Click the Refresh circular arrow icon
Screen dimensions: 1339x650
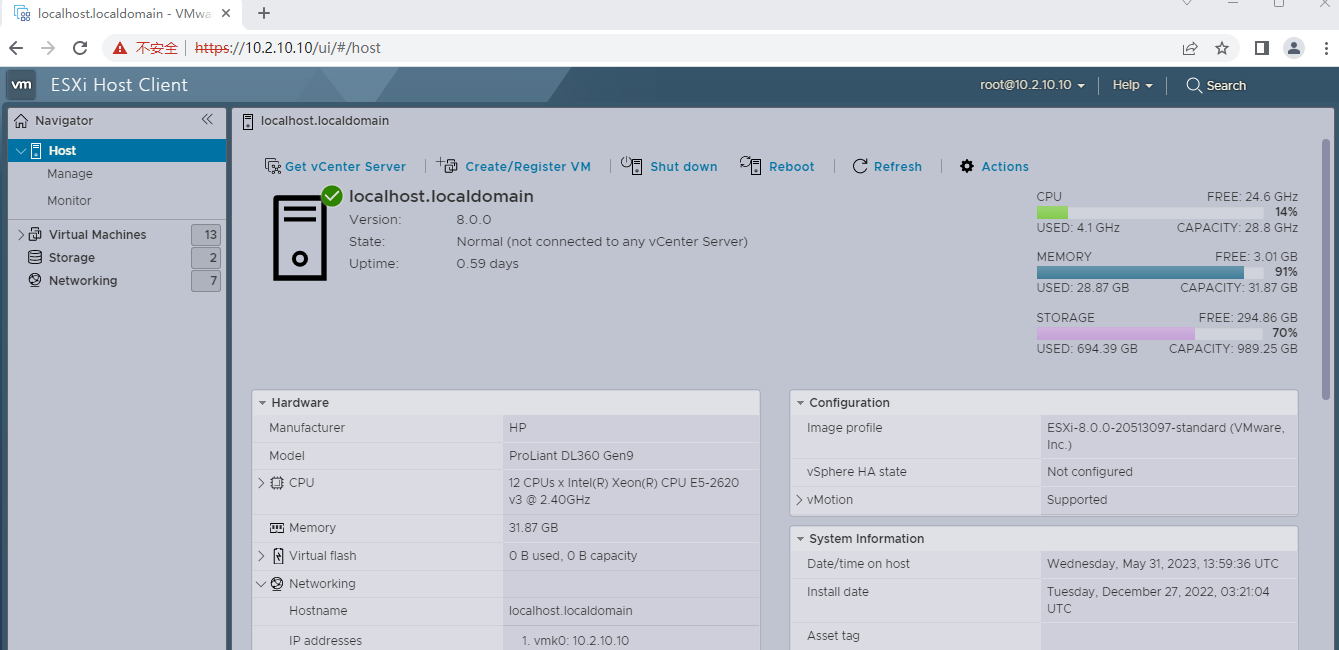860,167
